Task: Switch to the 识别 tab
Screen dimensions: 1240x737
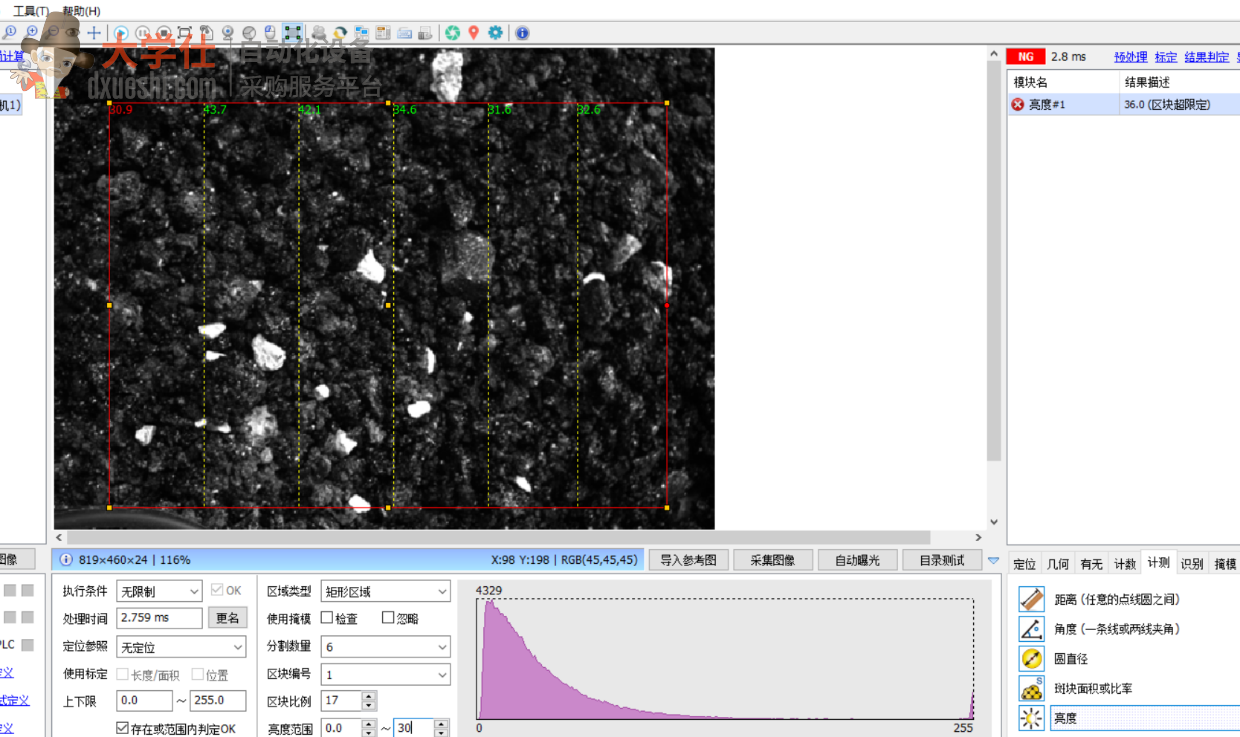Action: (x=1192, y=564)
